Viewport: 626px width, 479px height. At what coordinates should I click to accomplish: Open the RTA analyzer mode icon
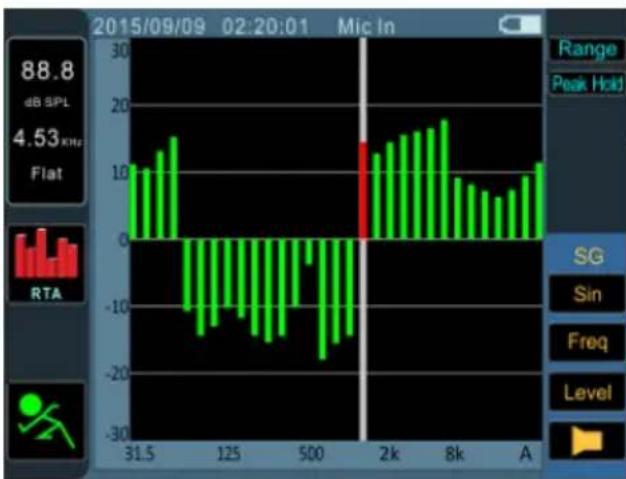click(46, 263)
